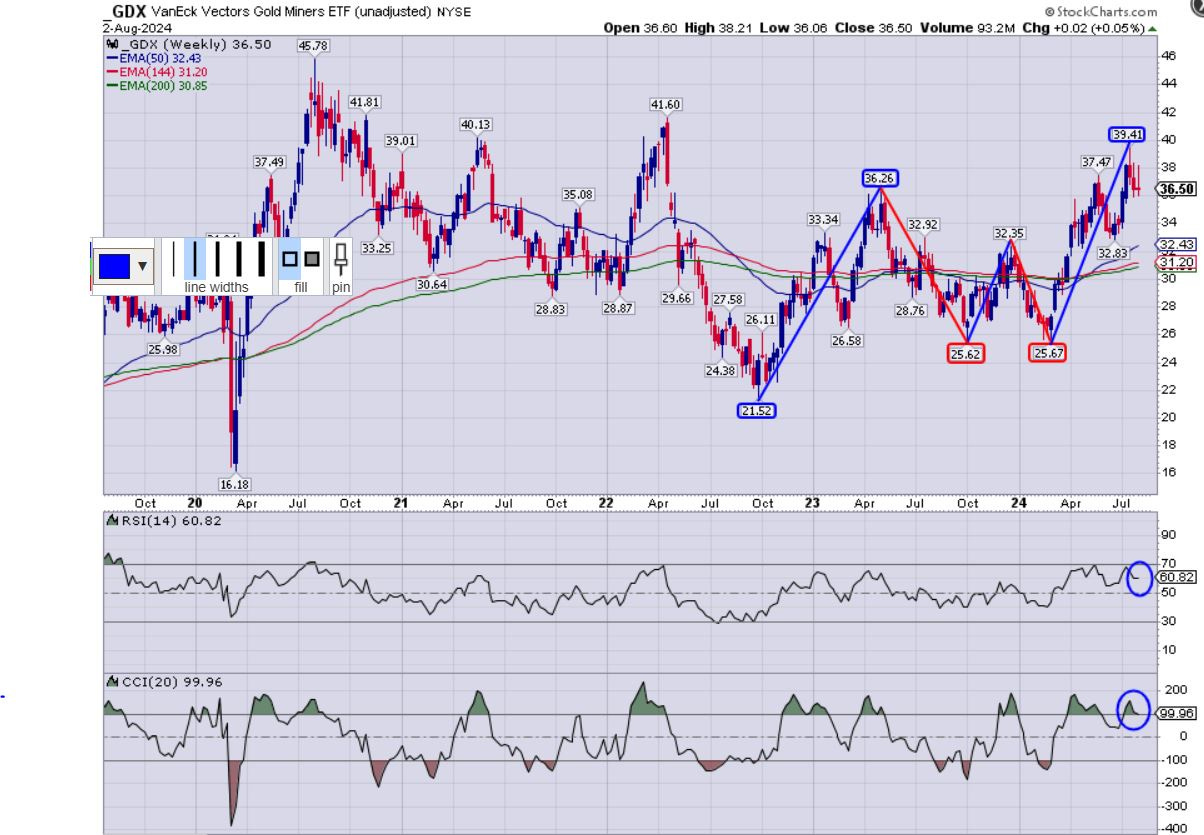Choose the hollow (unfilled) shape fill option
This screenshot has width=1204, height=835.
289,259
